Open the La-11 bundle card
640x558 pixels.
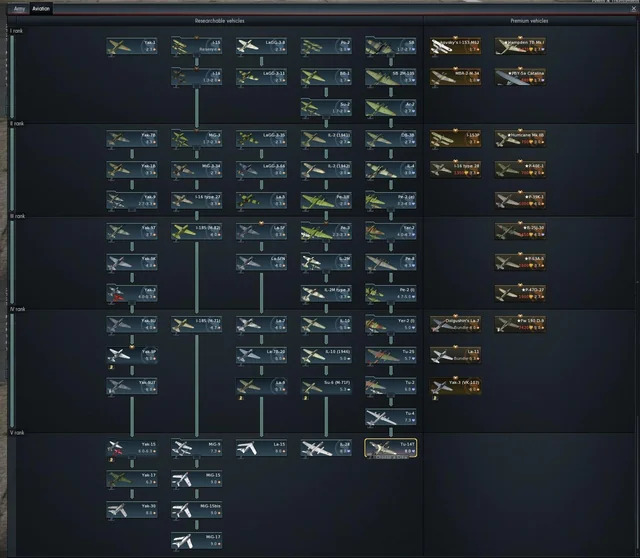[x=456, y=356]
